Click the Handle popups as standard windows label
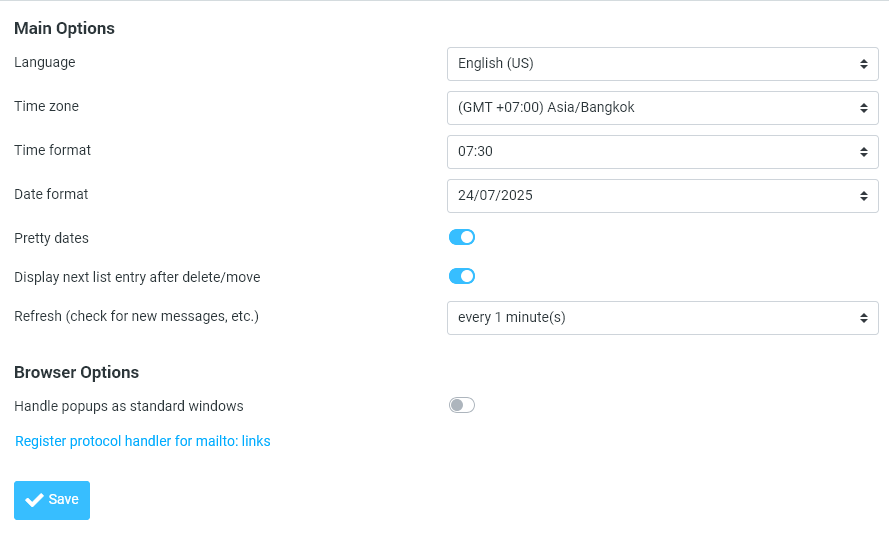The image size is (889, 537). [x=129, y=406]
